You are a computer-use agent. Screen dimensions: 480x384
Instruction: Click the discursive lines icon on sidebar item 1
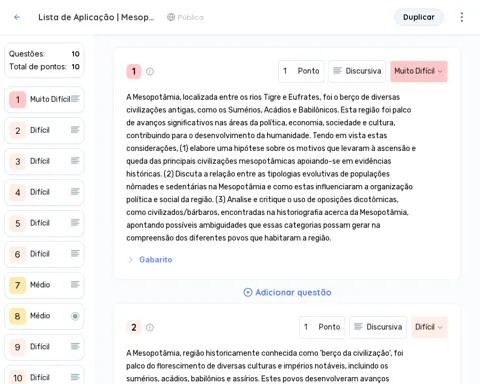[75, 99]
